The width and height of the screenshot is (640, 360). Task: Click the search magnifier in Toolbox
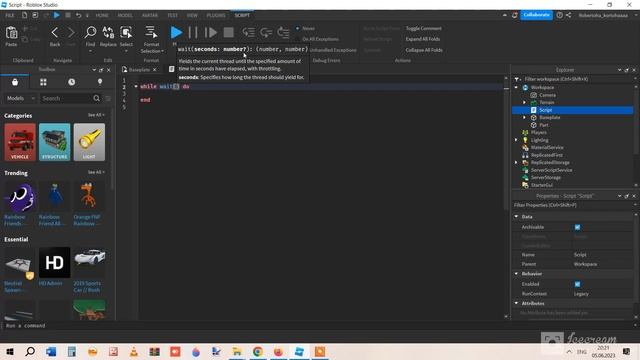[96, 98]
